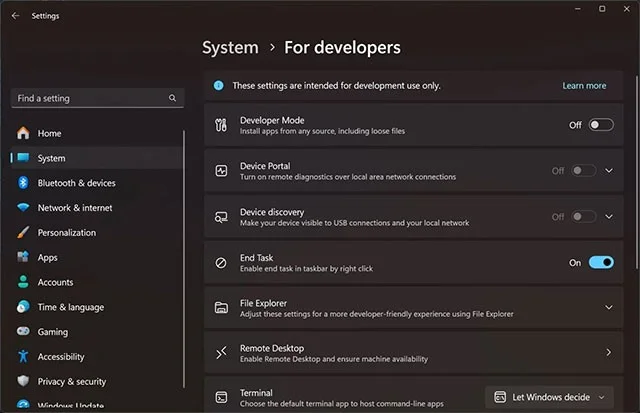Open the Time & language page
This screenshot has height=413, width=640.
[97, 307]
